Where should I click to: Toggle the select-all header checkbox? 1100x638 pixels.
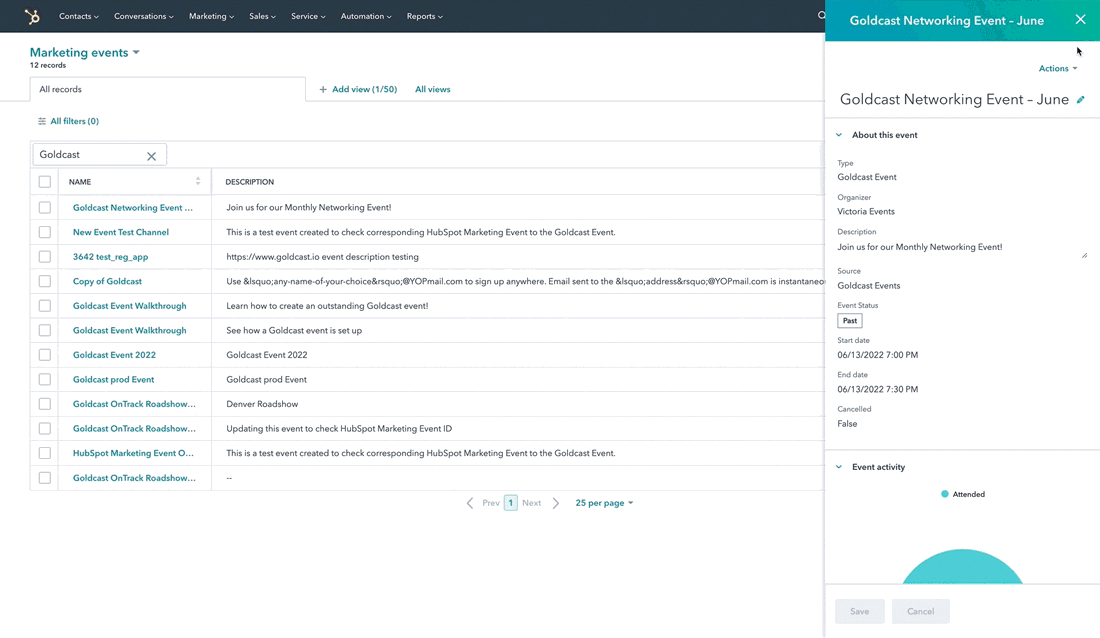point(45,182)
